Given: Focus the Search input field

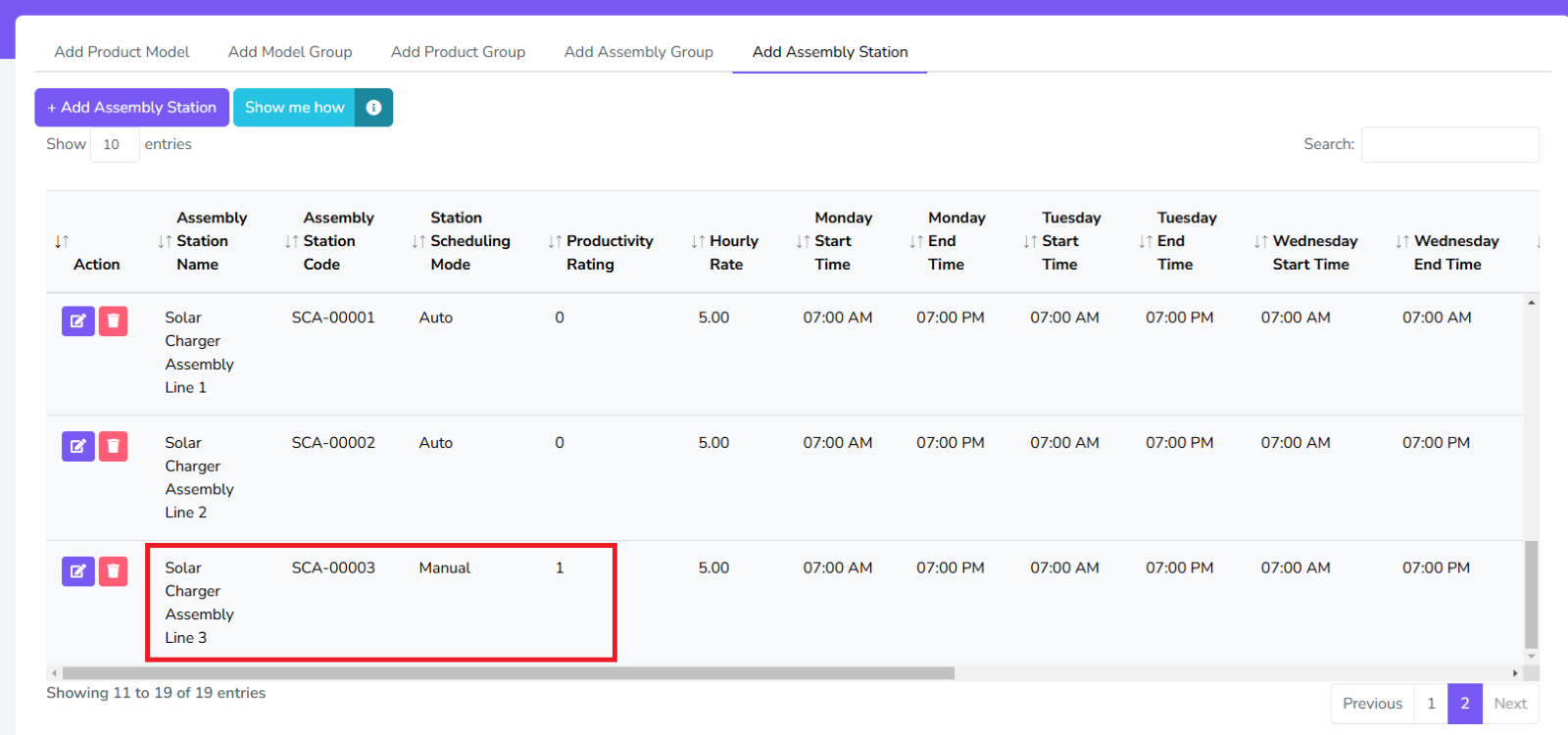Looking at the screenshot, I should (1449, 145).
